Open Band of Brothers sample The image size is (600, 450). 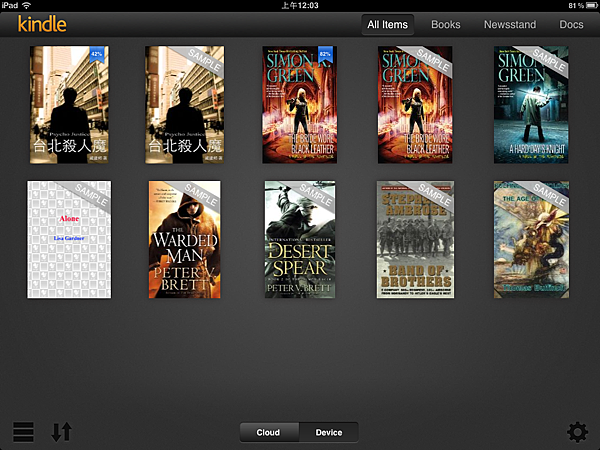[x=415, y=240]
